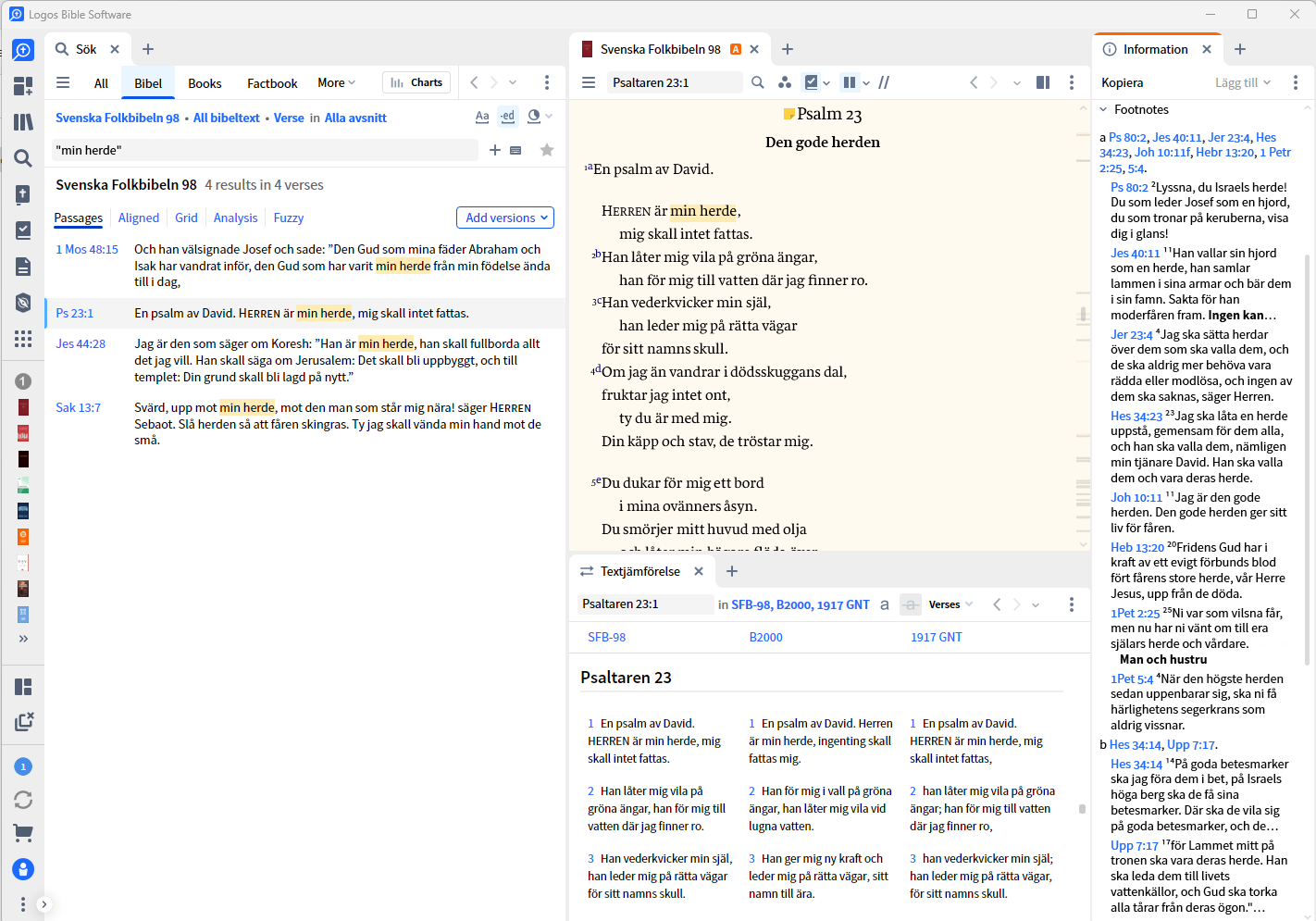Switch to the Factbook search tab
Image resolution: width=1316 pixels, height=921 pixels.
tap(272, 83)
